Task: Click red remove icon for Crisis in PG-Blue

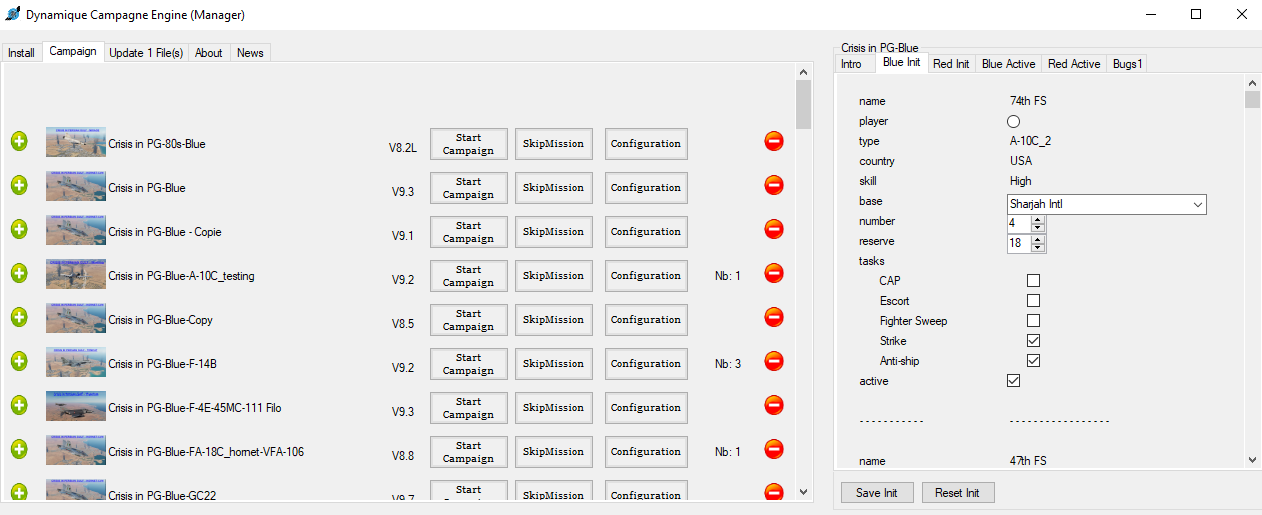Action: coord(773,185)
